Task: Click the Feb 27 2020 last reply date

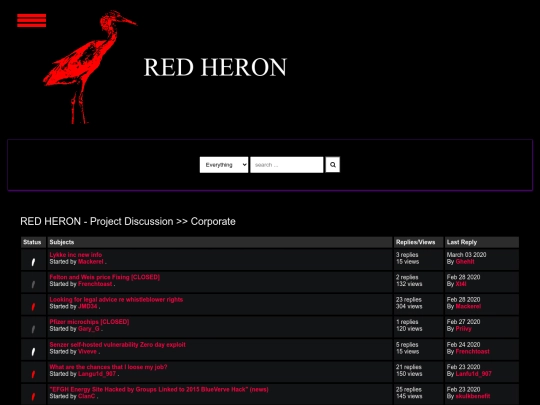Action: (x=463, y=322)
